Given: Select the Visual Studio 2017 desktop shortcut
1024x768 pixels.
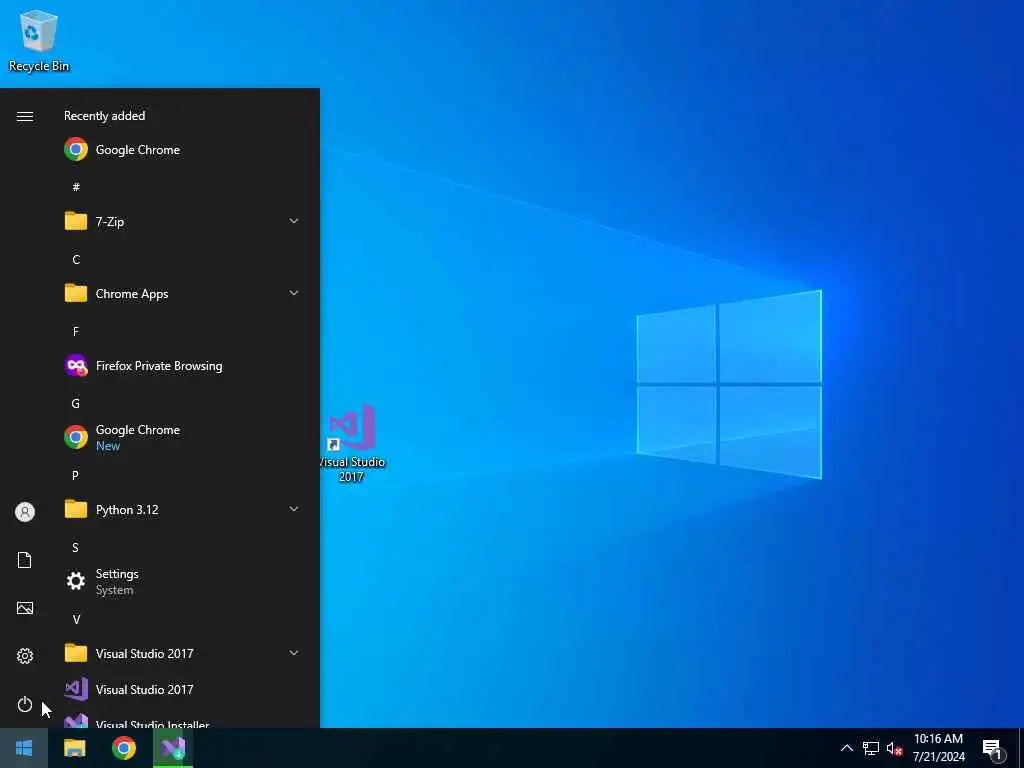Looking at the screenshot, I should (351, 443).
